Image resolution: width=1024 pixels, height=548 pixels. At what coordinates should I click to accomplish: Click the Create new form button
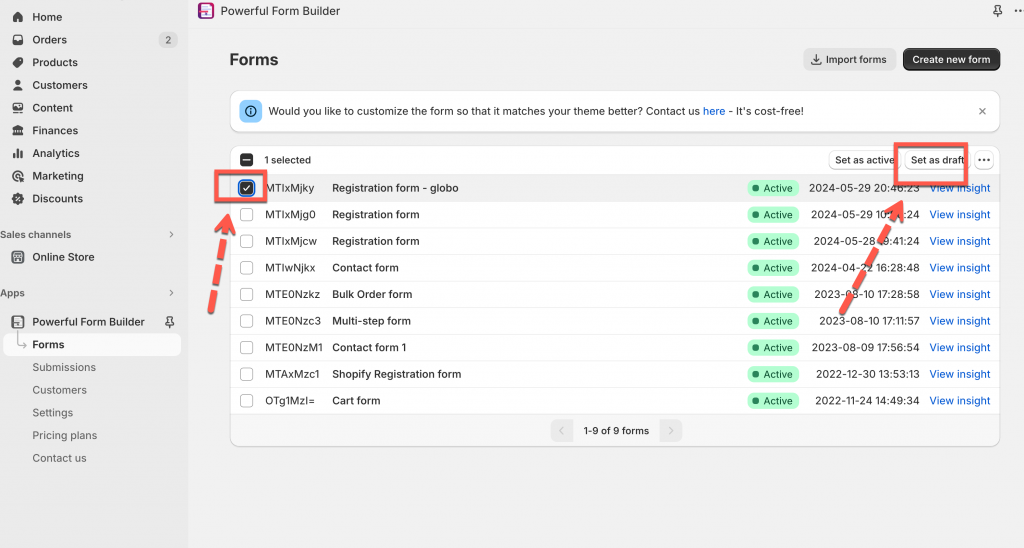click(x=950, y=60)
